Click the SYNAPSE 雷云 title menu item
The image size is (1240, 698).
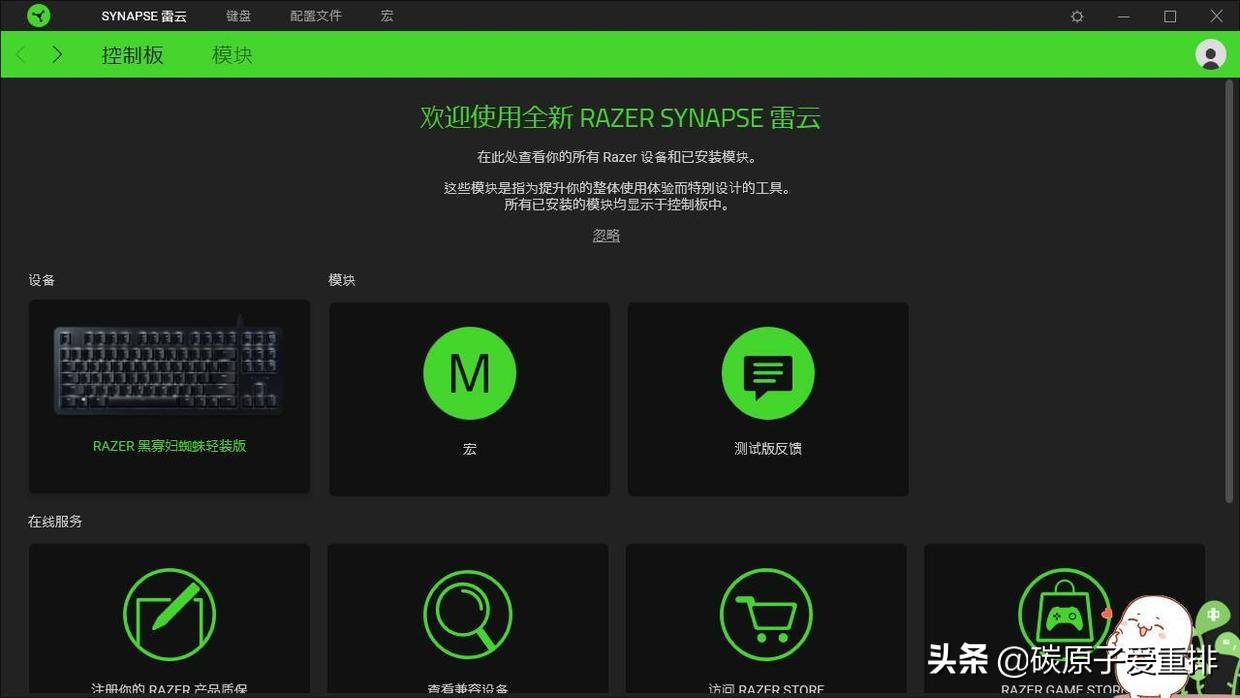pos(143,15)
